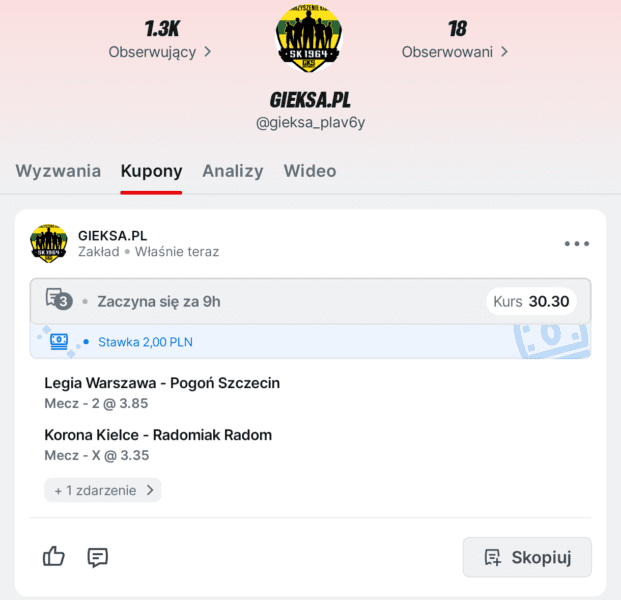Click the copy coupon icon in Skopiuj
This screenshot has width=621, height=600.
pyautogui.click(x=493, y=557)
